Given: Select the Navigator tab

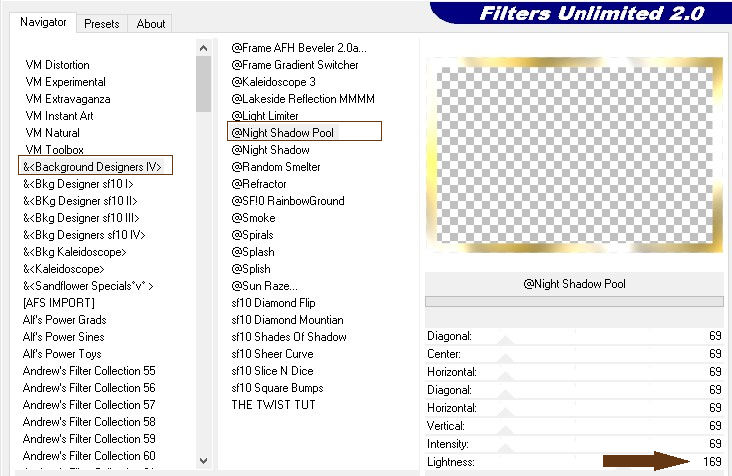Looking at the screenshot, I should 44,22.
